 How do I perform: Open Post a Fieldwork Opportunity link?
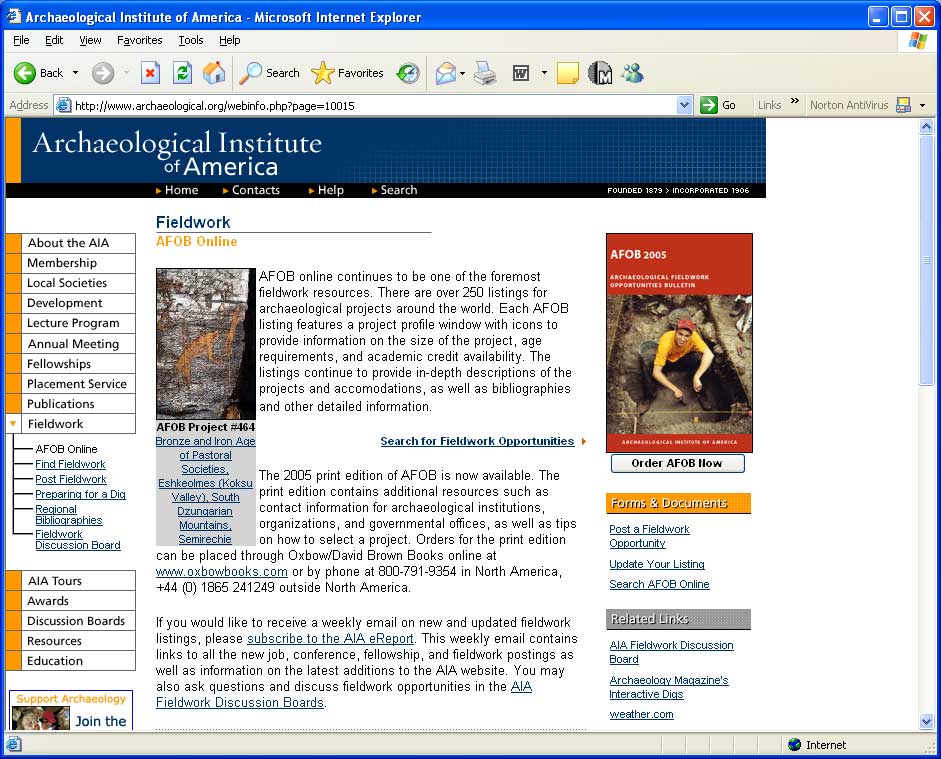[649, 536]
